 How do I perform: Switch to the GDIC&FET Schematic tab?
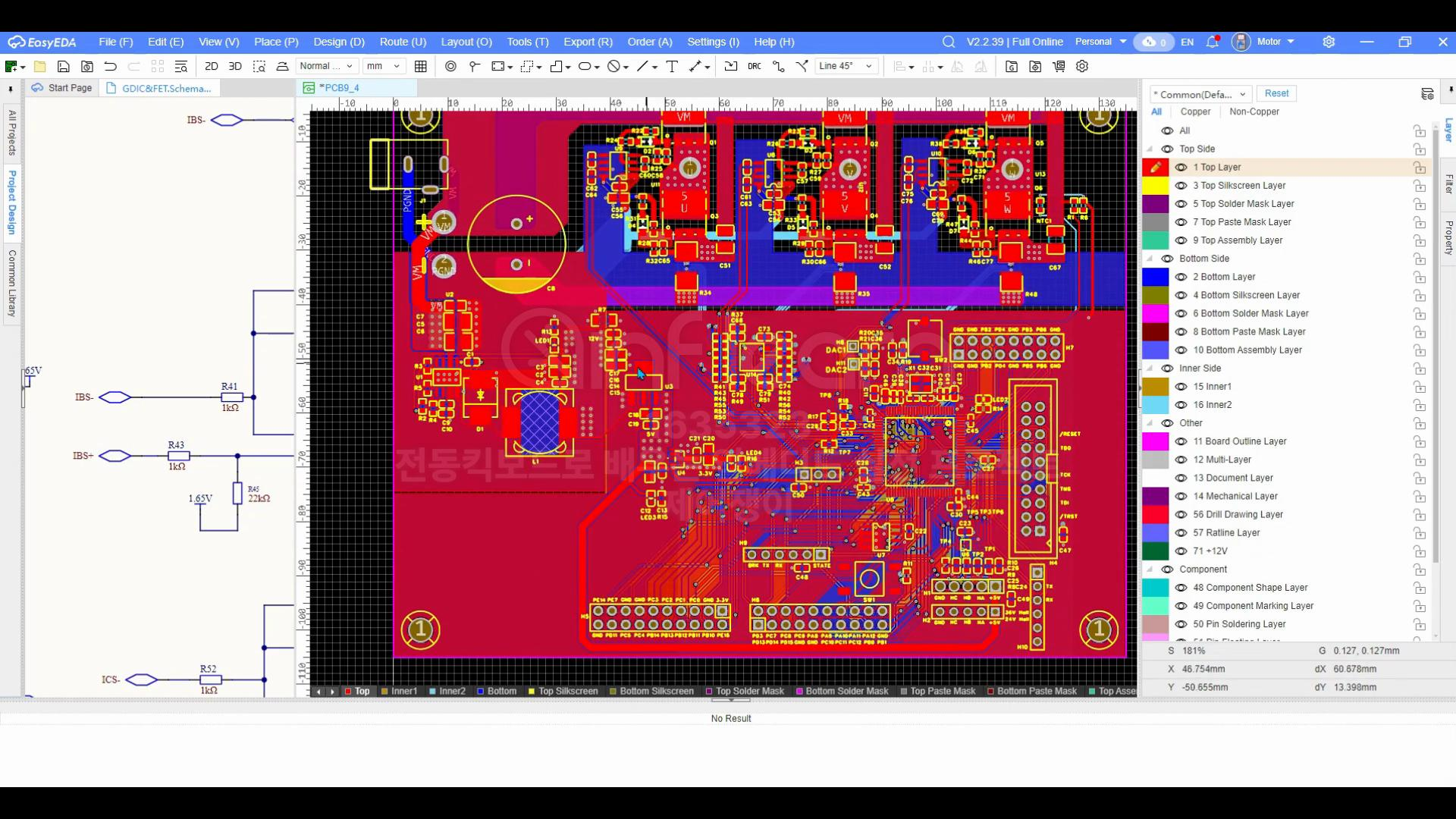click(166, 88)
